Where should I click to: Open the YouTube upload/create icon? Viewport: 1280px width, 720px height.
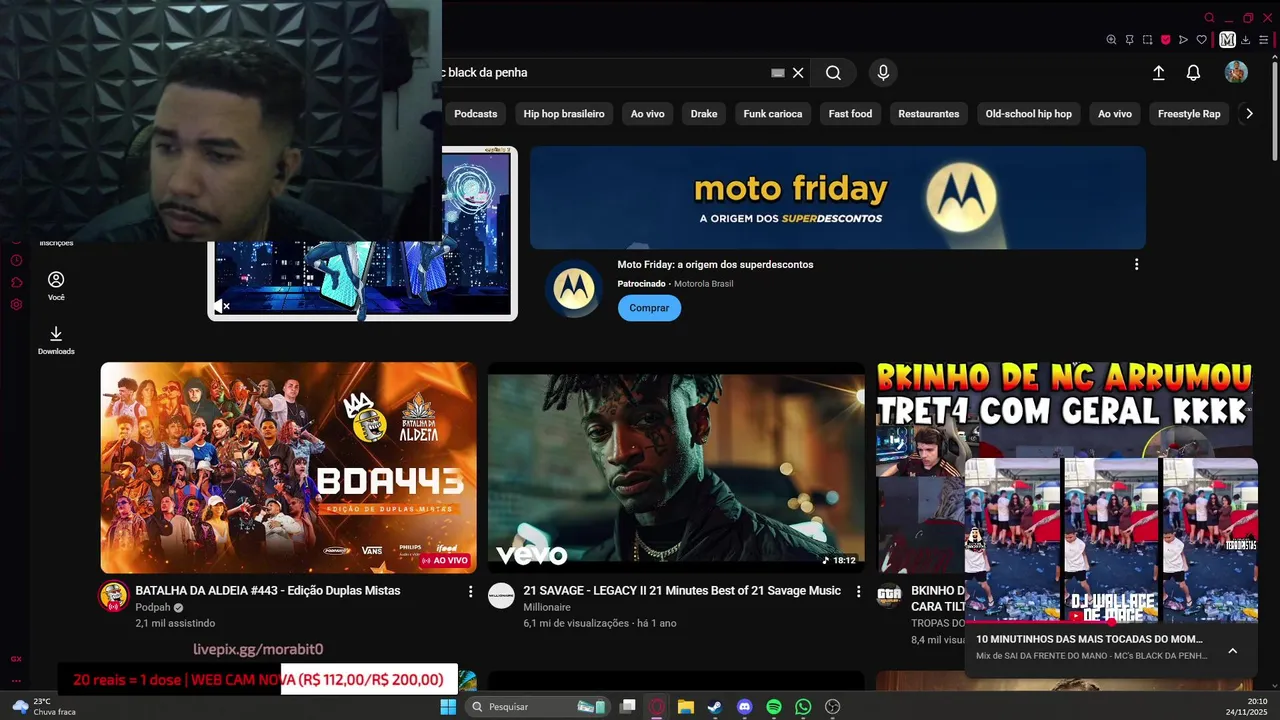tap(1158, 73)
